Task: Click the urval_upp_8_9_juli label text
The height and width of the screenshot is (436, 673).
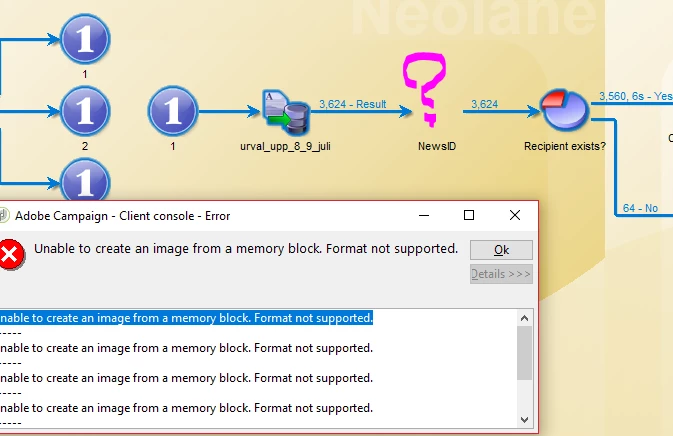Action: pyautogui.click(x=285, y=146)
